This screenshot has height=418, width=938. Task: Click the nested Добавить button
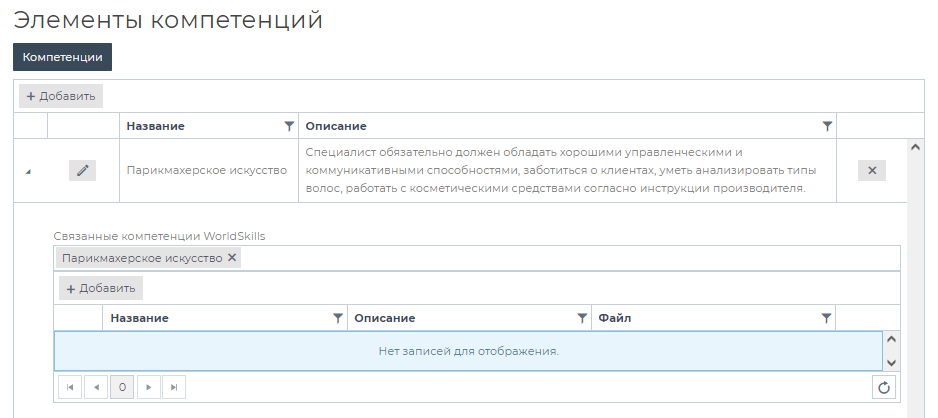(100, 288)
